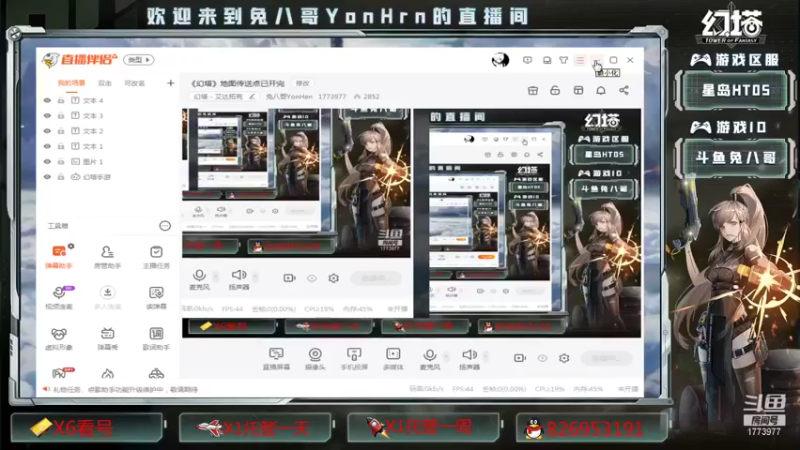The image size is (800, 450).
Task: Open the 虚拟形象 tool
Action: tap(59, 338)
